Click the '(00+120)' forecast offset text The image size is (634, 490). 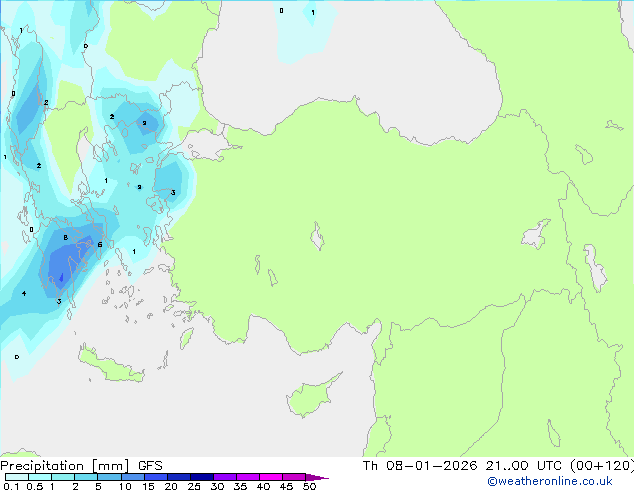point(602,466)
